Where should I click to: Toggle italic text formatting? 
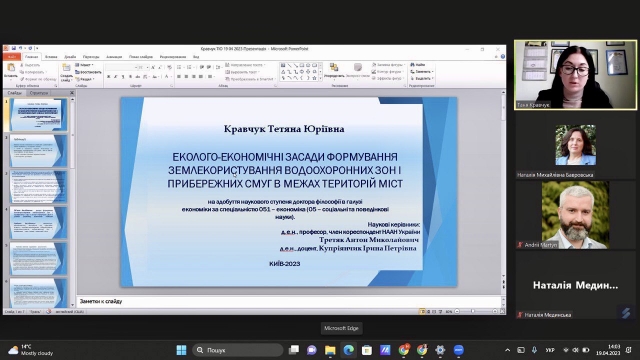click(x=116, y=76)
